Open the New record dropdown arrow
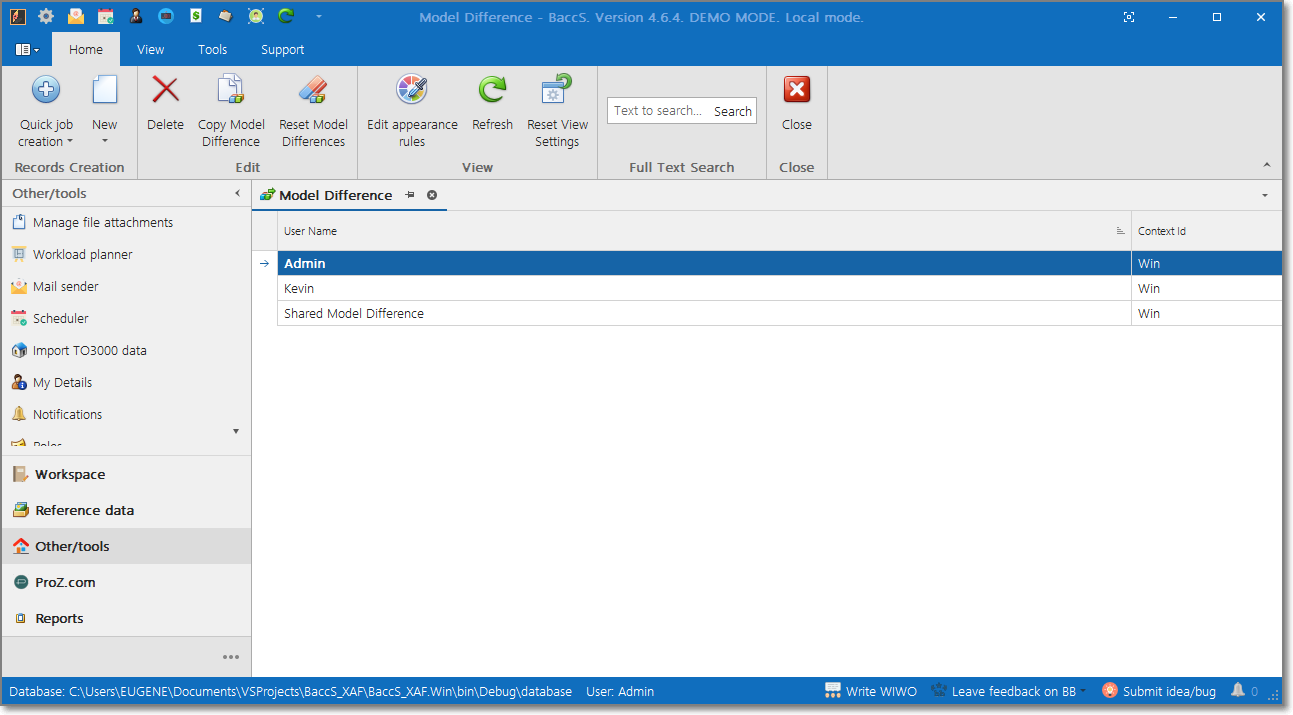 (x=105, y=142)
